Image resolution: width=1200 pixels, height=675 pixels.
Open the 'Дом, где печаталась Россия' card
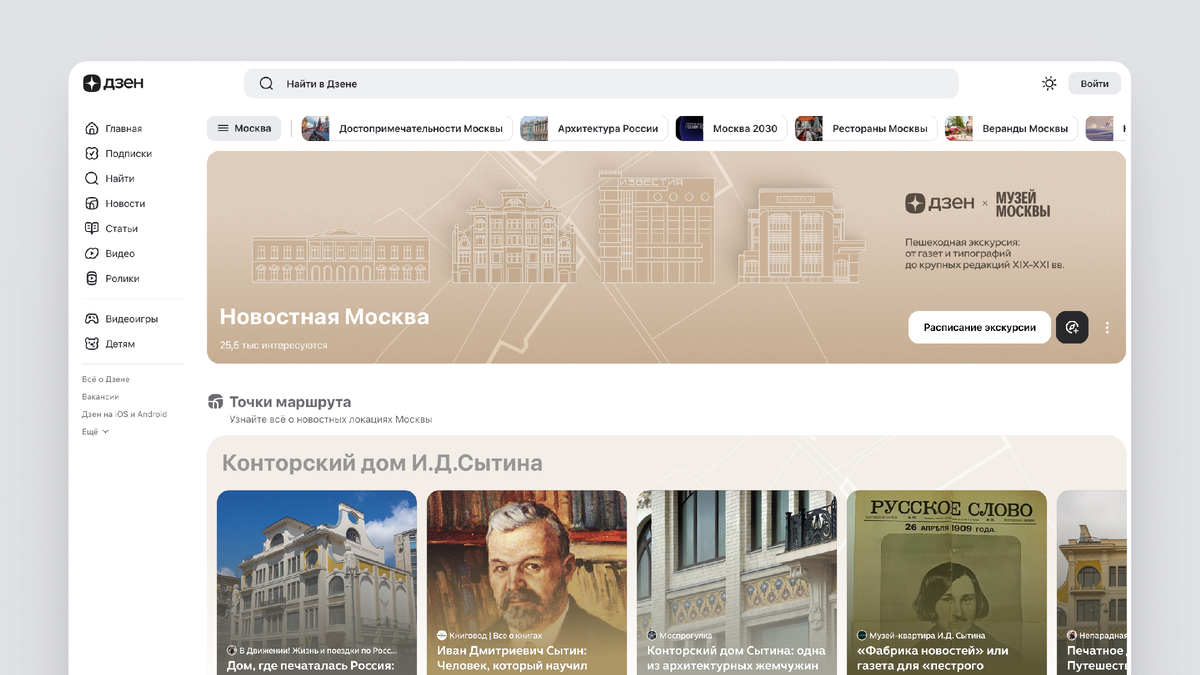317,582
